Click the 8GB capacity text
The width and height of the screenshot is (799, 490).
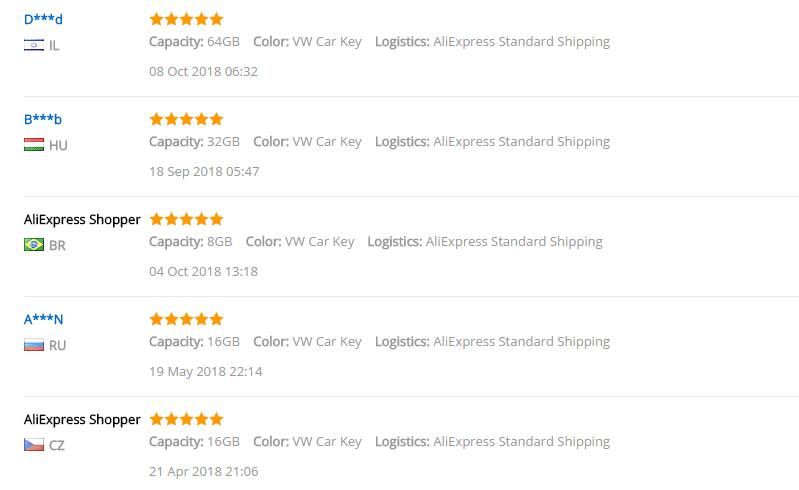point(220,241)
